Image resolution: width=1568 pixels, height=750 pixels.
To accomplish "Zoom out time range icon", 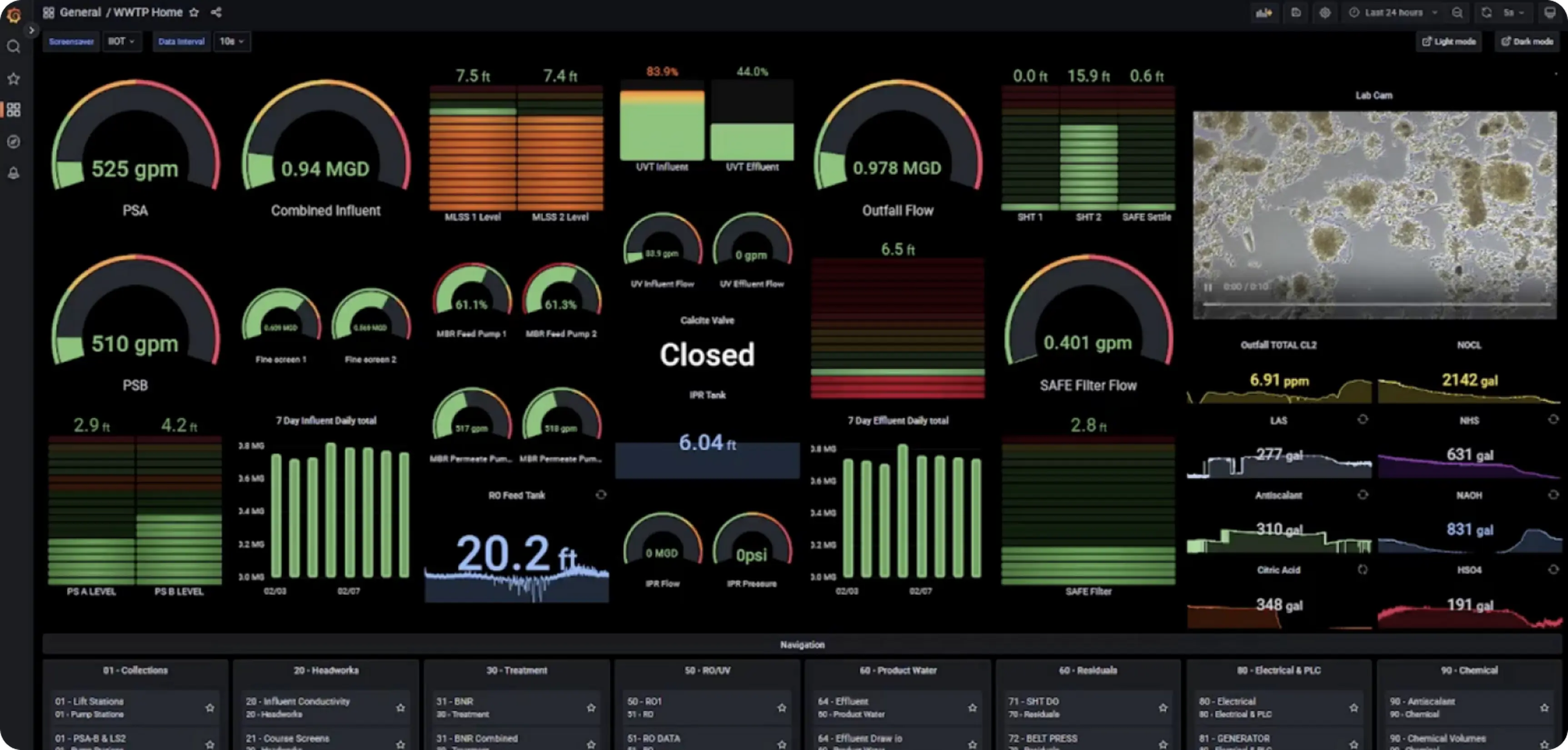I will coord(1457,13).
